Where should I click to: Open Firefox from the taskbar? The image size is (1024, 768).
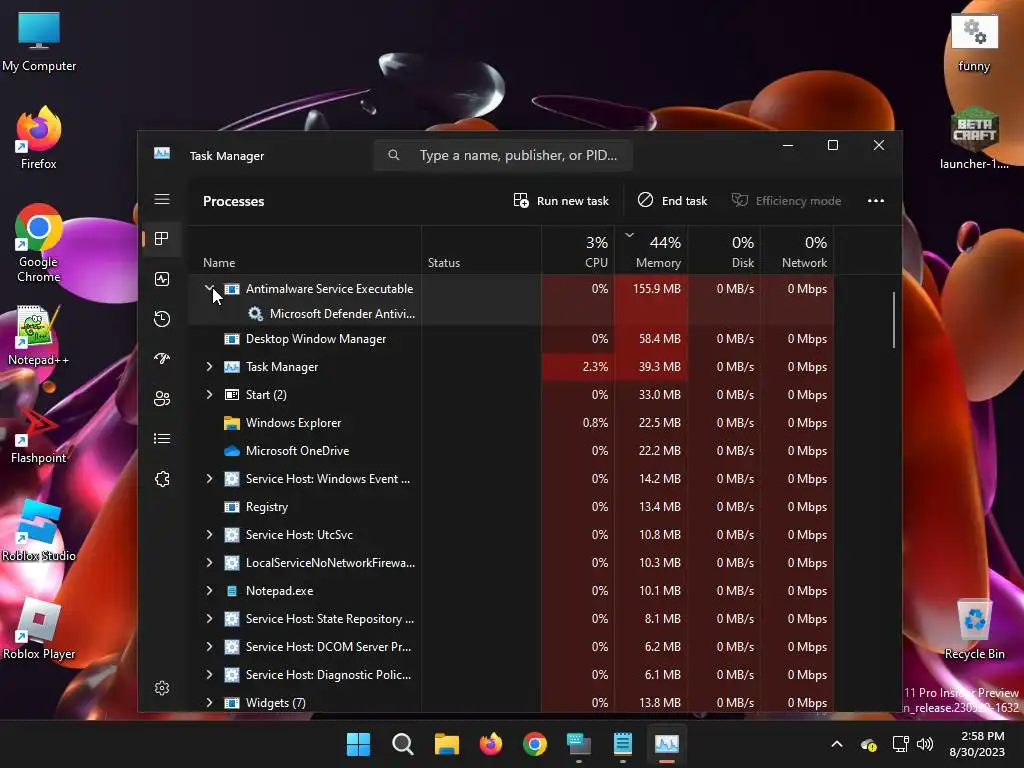point(490,744)
